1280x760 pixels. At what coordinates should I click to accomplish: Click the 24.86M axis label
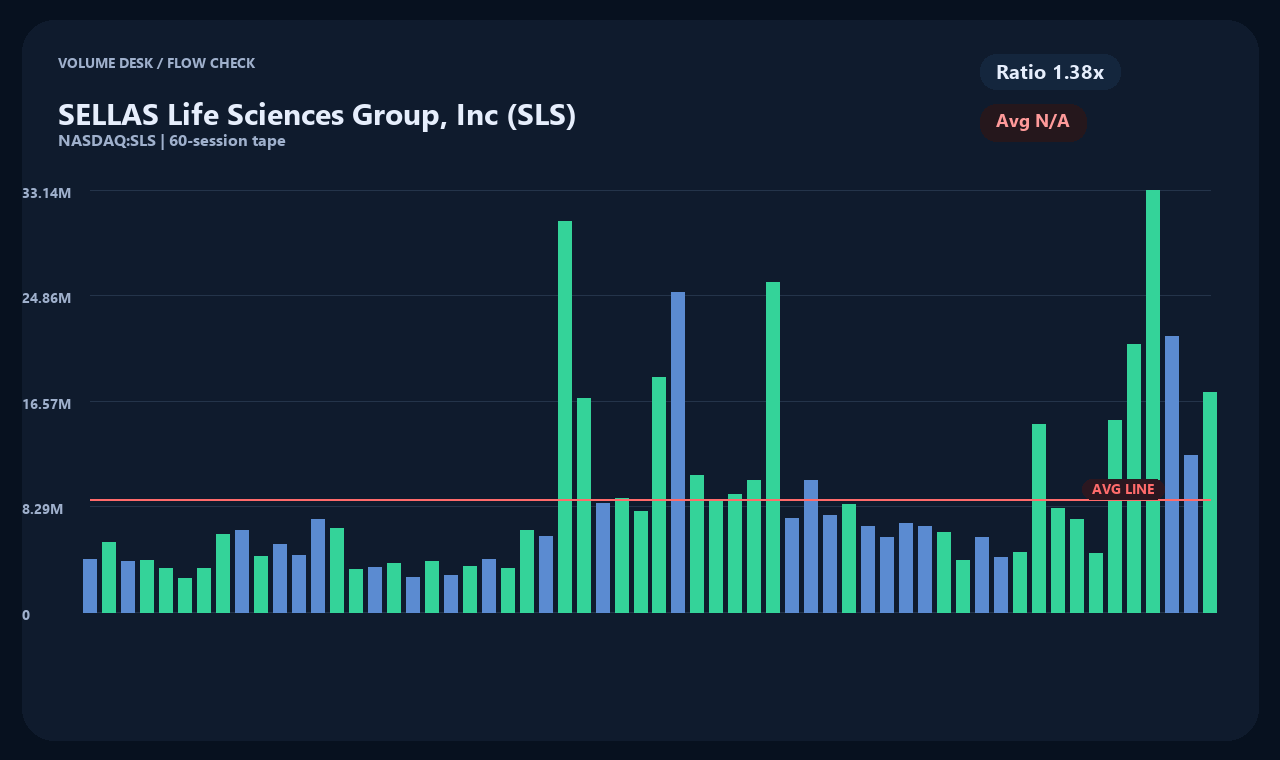coord(46,298)
